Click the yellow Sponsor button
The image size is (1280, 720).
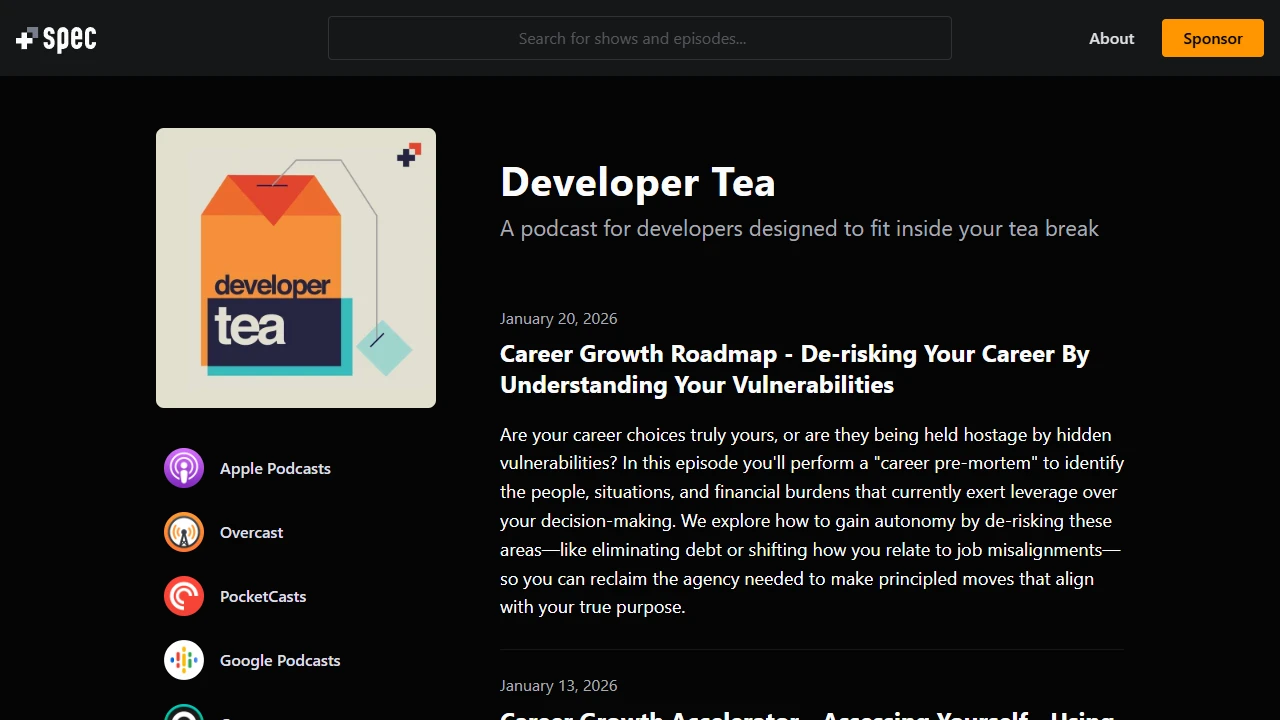tap(1212, 38)
